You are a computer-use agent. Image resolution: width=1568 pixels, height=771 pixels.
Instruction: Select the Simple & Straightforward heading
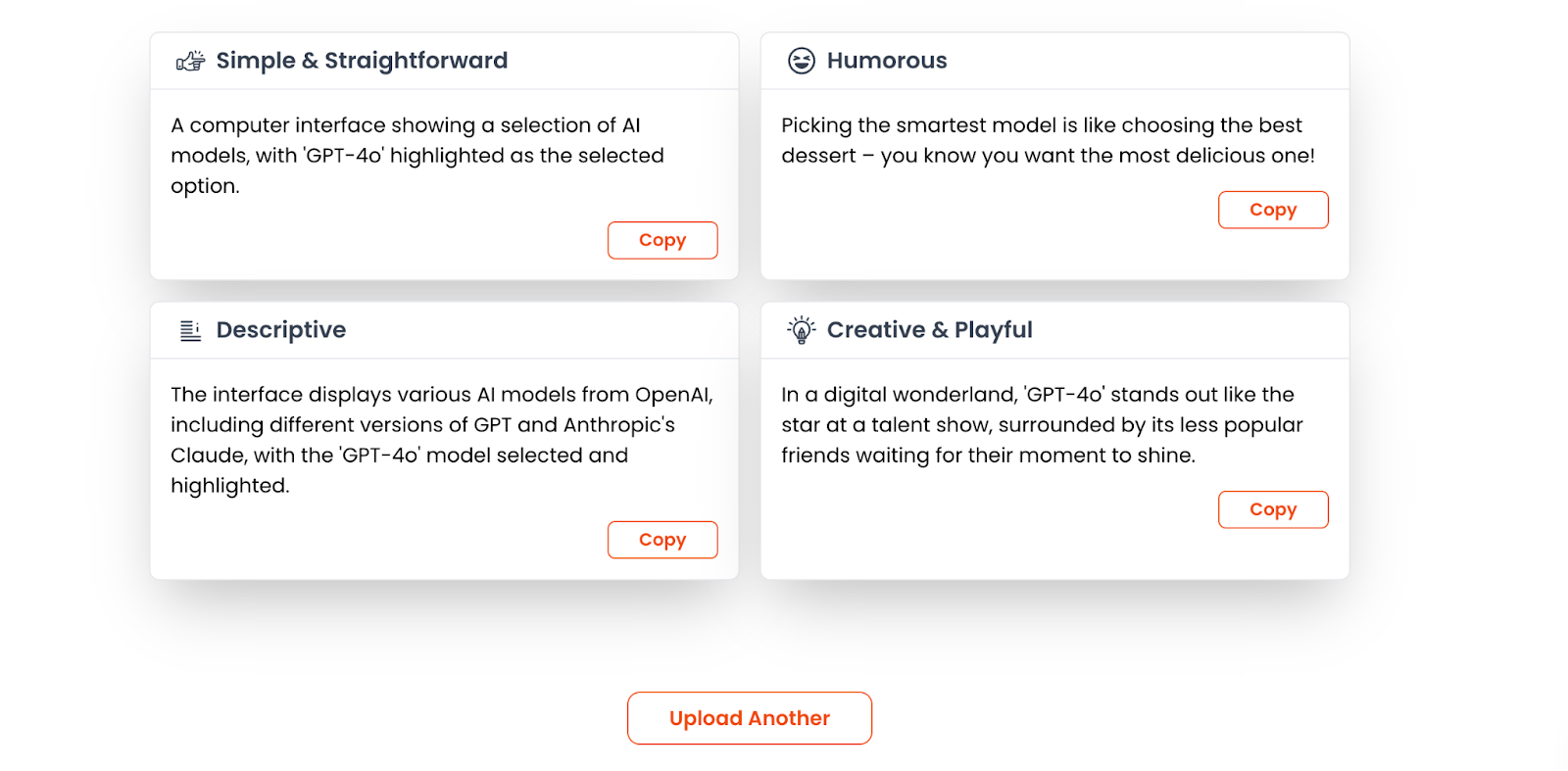[x=362, y=61]
